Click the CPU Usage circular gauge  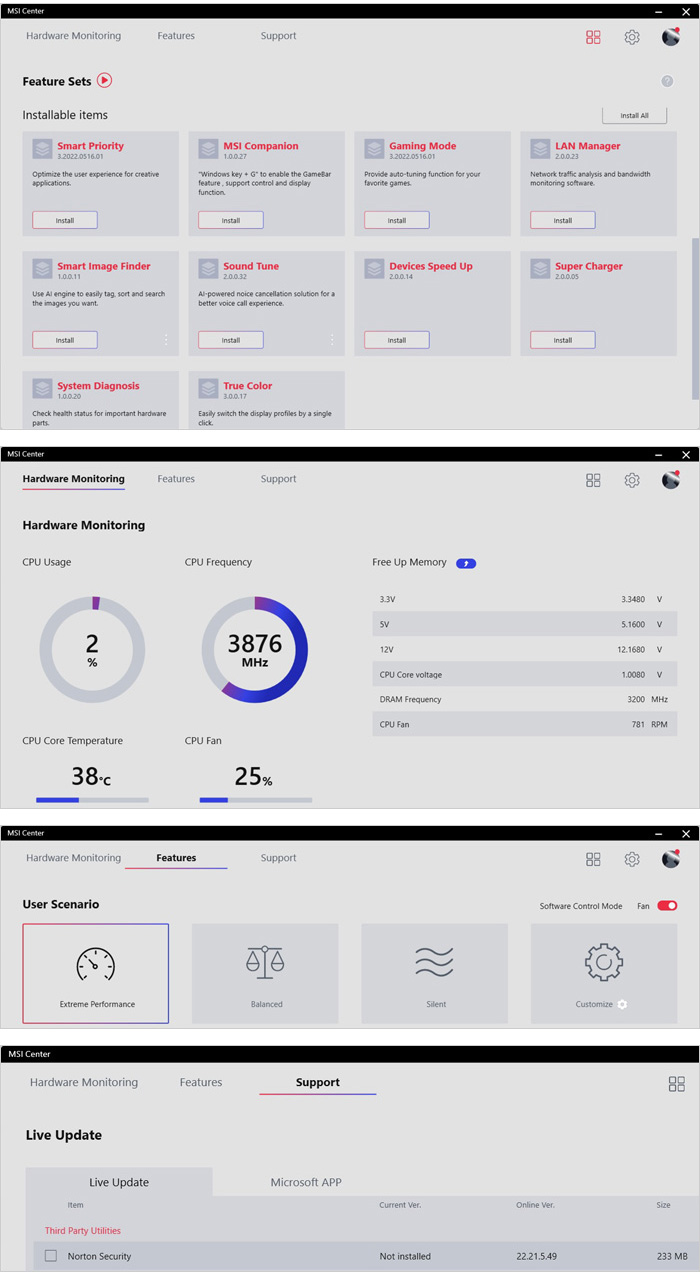[92, 649]
